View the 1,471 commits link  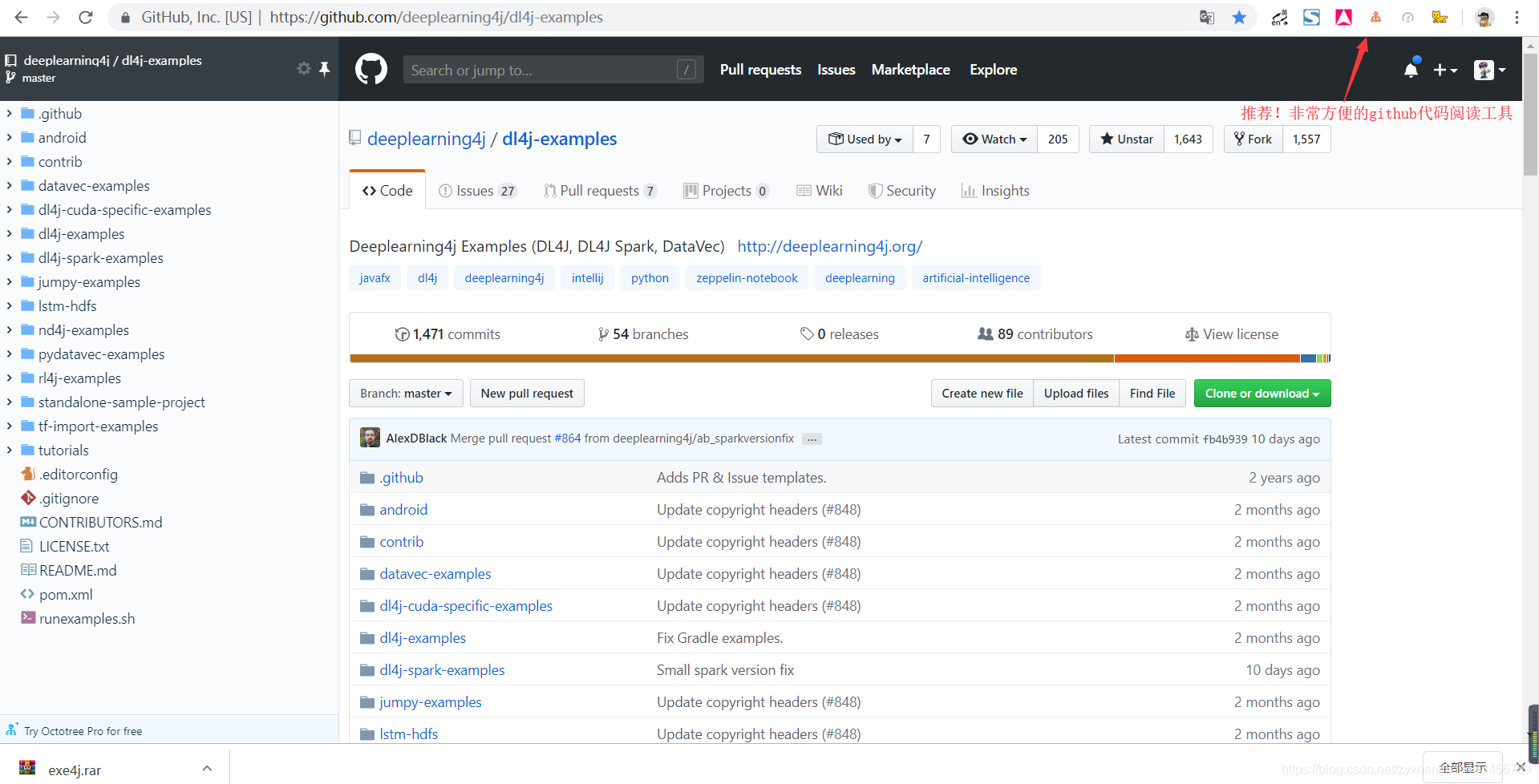448,334
